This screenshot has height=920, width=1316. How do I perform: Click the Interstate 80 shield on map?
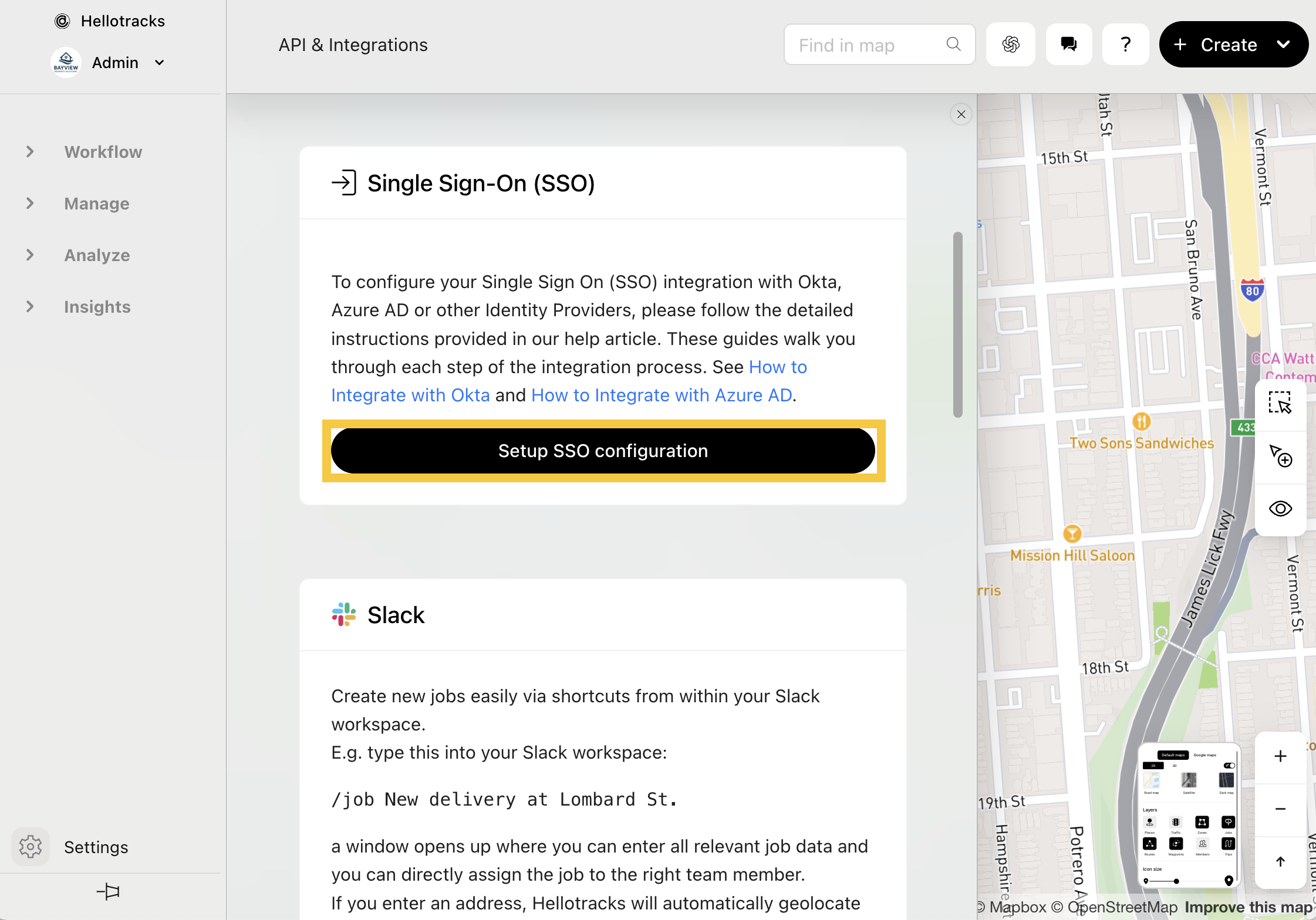coord(1252,290)
